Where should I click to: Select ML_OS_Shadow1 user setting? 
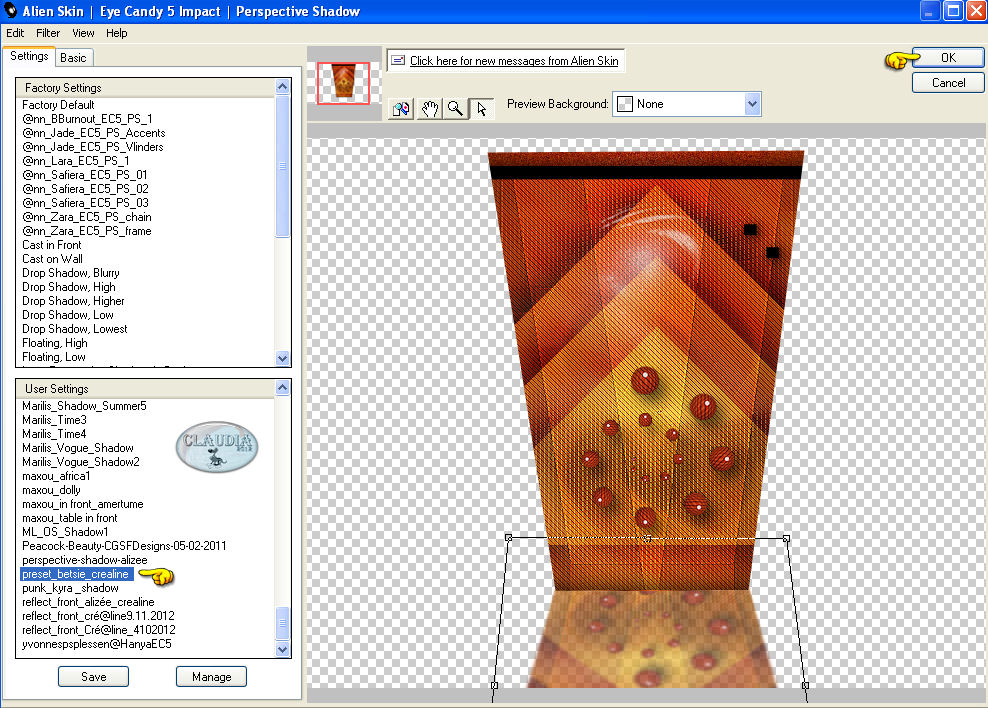click(65, 532)
